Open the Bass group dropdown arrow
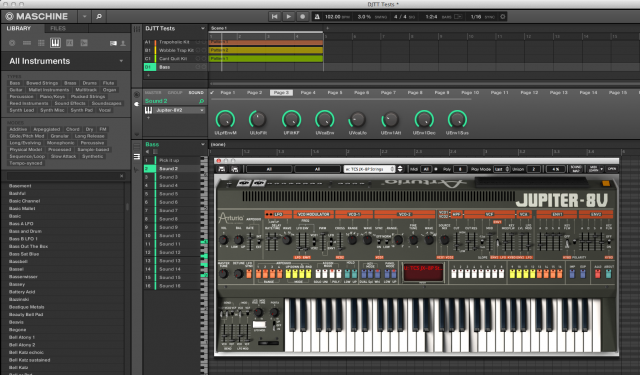Viewport: 640px width, 375px height. (x=202, y=144)
